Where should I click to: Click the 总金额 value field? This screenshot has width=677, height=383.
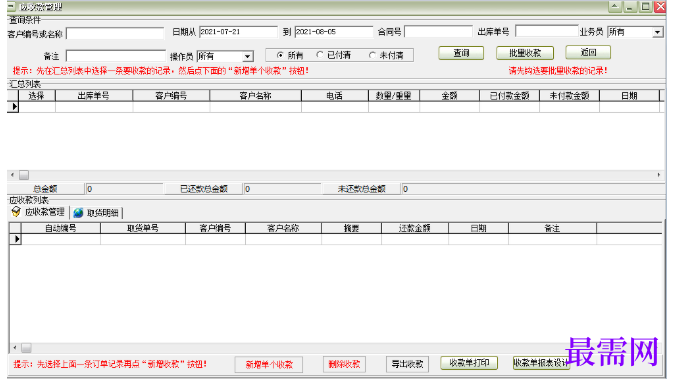tap(124, 189)
